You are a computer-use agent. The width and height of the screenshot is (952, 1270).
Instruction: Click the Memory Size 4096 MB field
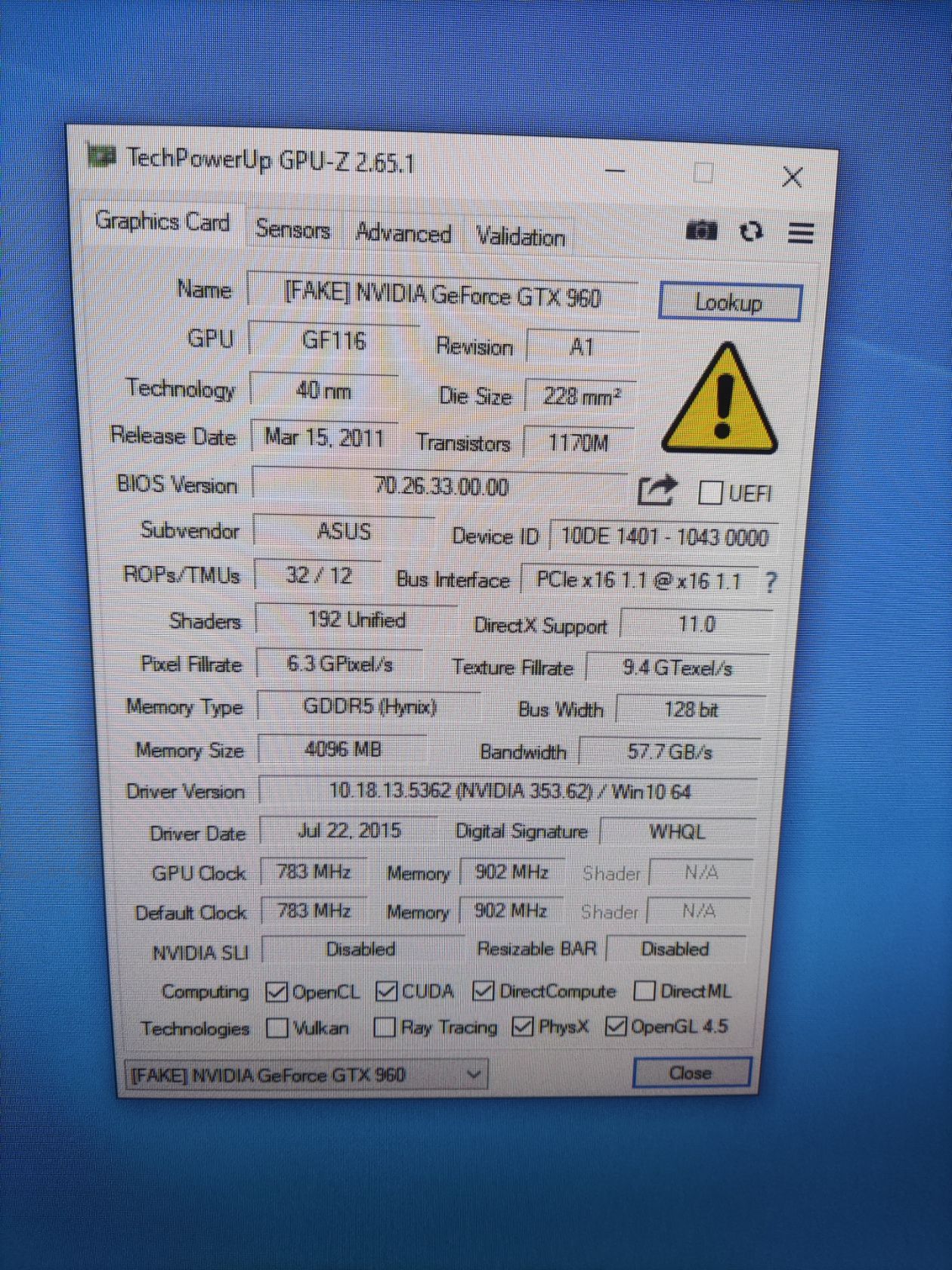coord(343,749)
